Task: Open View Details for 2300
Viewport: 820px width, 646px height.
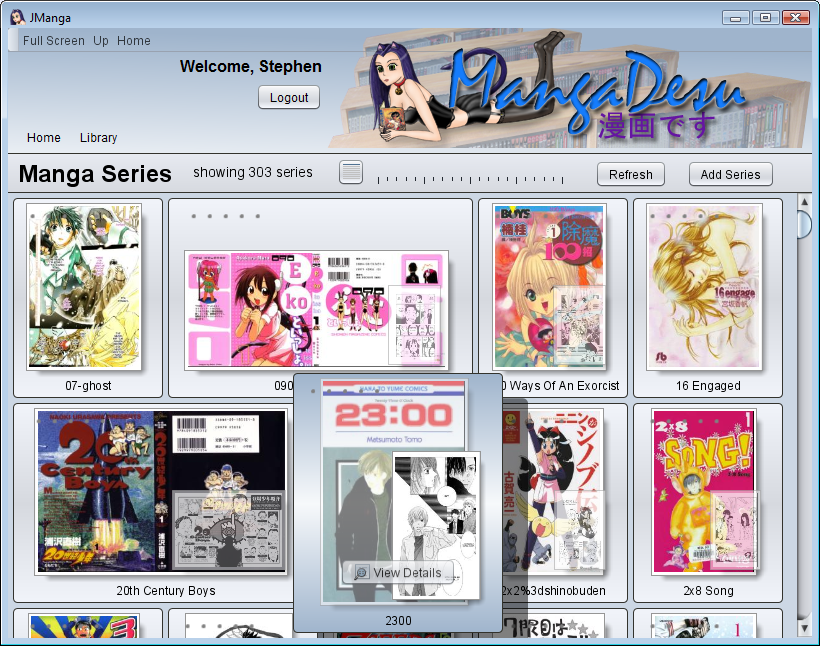Action: click(x=398, y=573)
